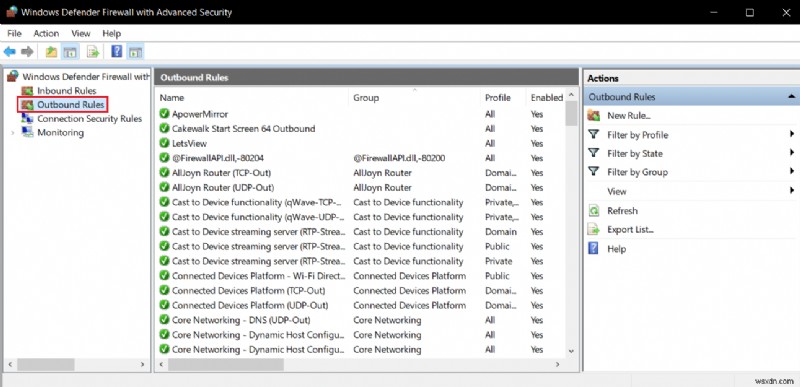Image resolution: width=800 pixels, height=387 pixels.
Task: Sort rules by the Enabled column header
Action: click(x=546, y=97)
